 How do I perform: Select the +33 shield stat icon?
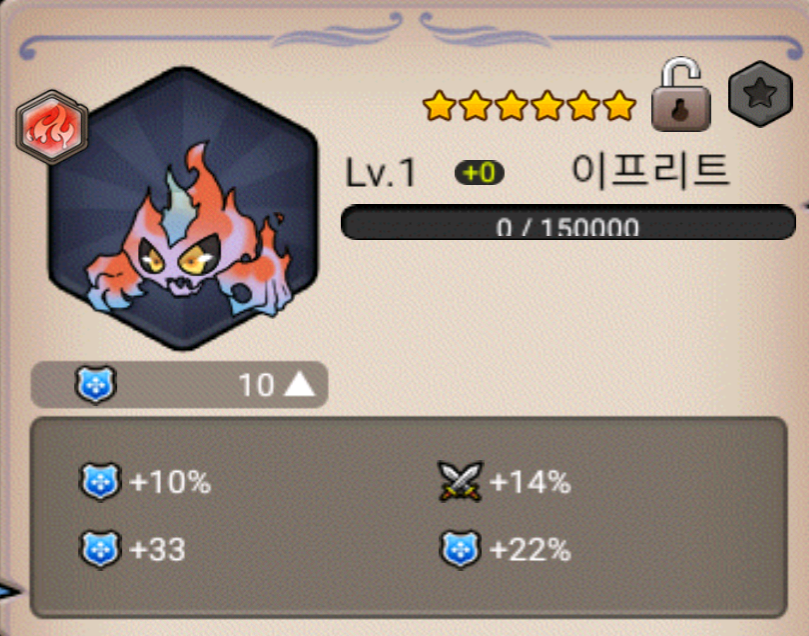pos(100,549)
